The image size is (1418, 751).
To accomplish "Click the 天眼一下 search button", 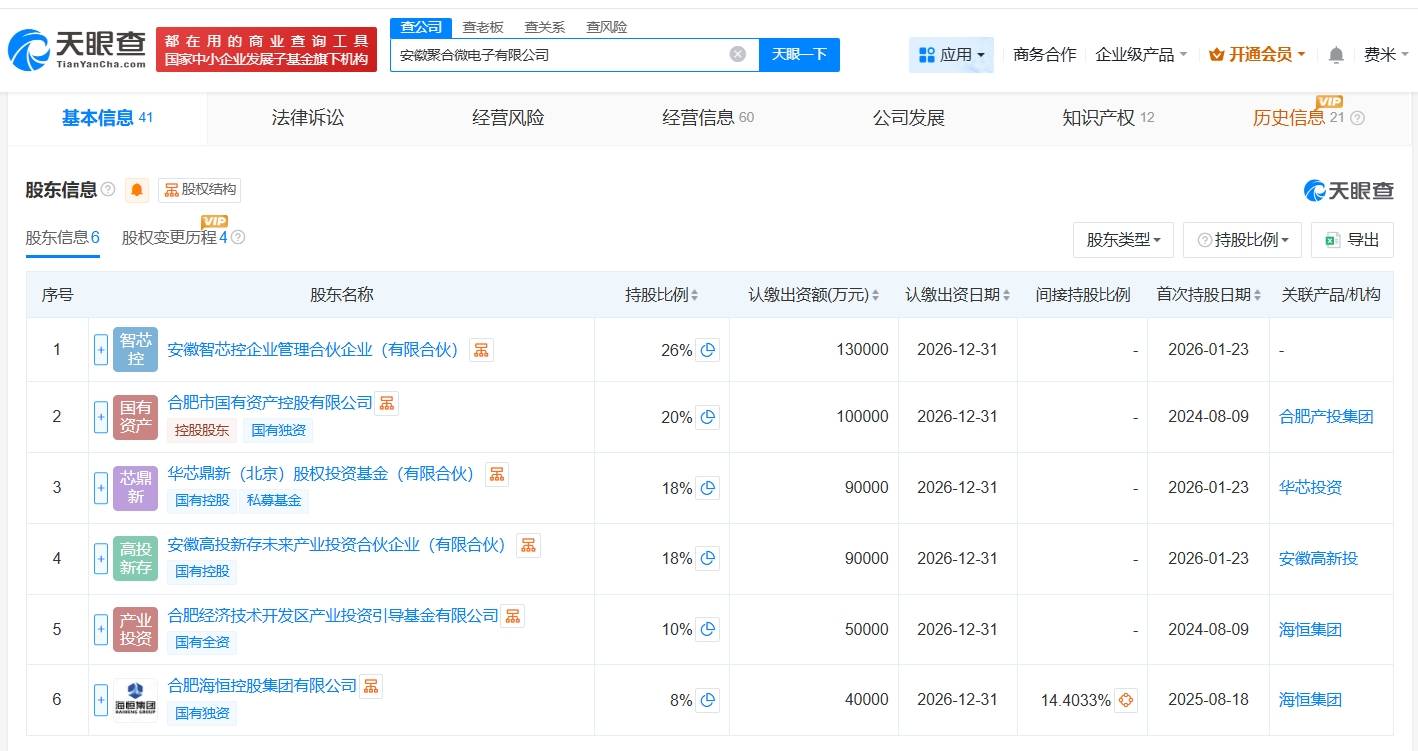I will 799,54.
